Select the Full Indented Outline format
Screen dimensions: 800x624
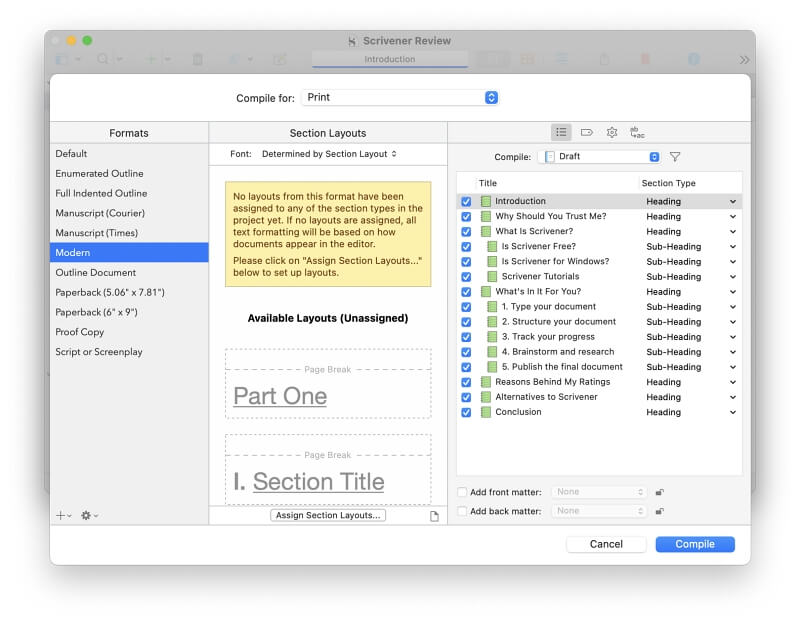click(129, 193)
